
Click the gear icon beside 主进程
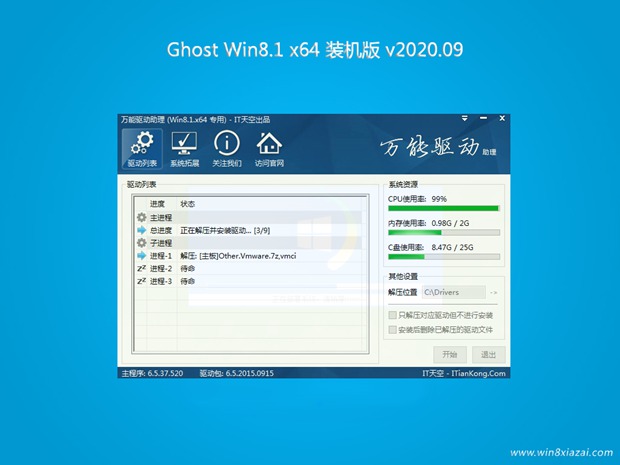(141, 217)
